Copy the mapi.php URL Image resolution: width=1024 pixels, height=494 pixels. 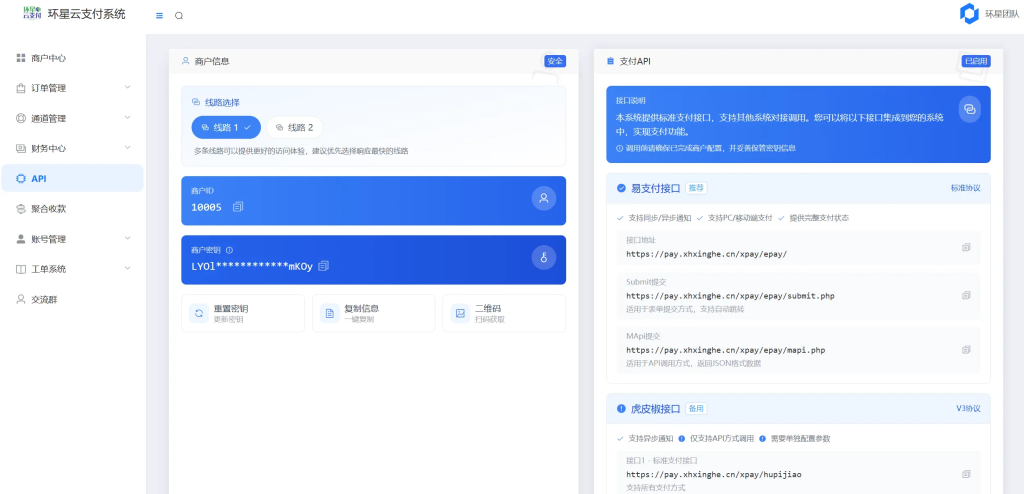click(x=966, y=349)
